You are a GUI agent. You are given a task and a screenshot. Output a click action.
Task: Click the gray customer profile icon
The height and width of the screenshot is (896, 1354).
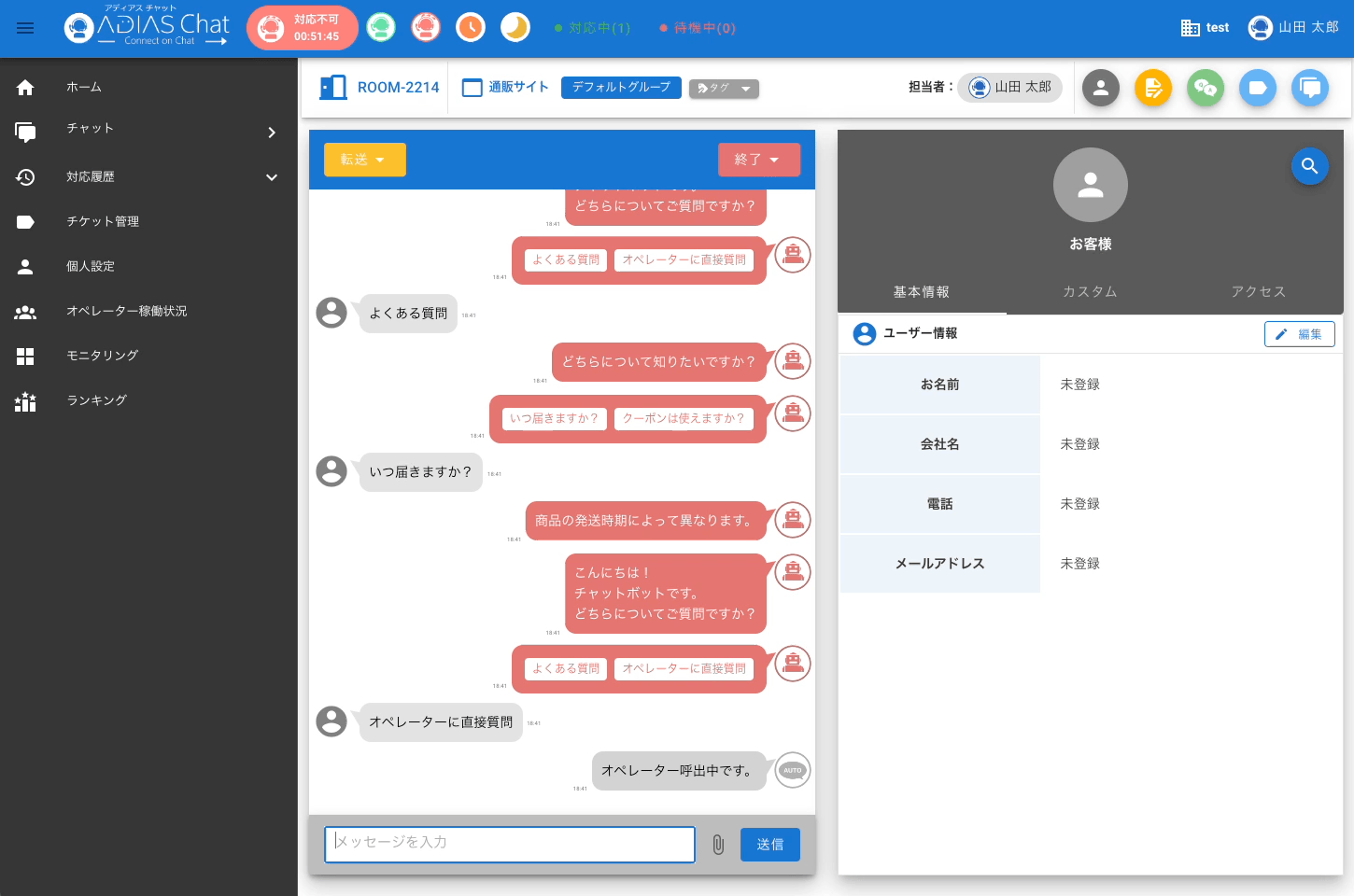tap(1101, 88)
